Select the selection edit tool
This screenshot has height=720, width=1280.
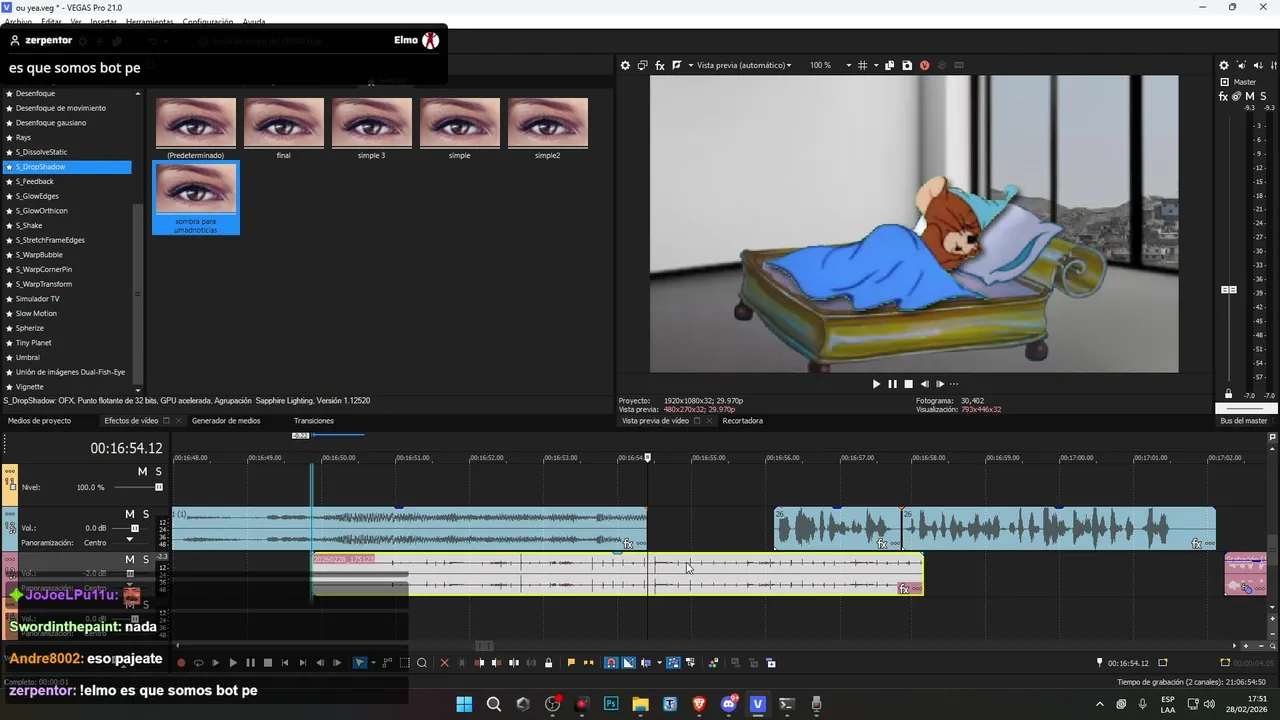[405, 663]
